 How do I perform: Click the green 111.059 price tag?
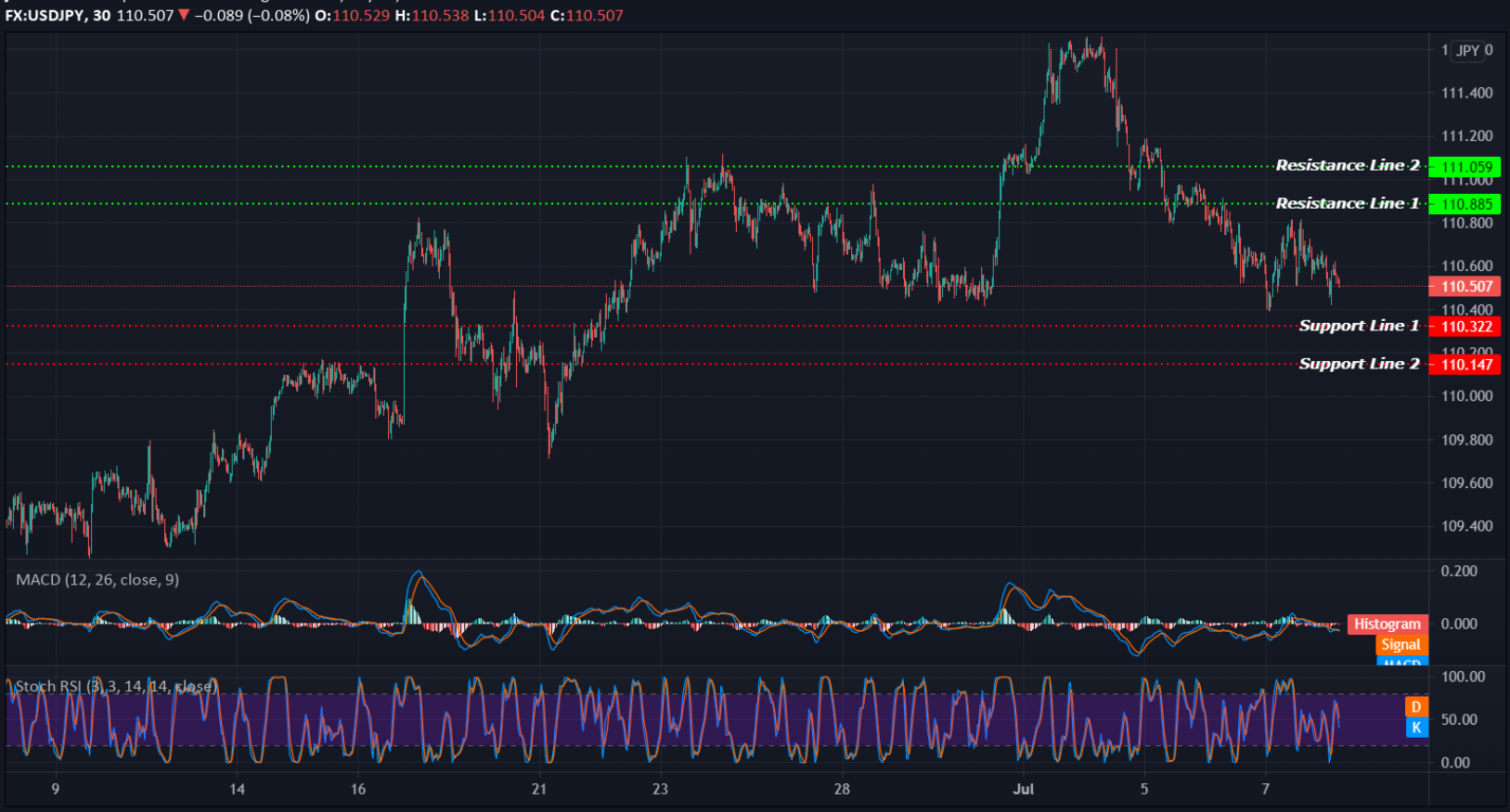[x=1465, y=167]
